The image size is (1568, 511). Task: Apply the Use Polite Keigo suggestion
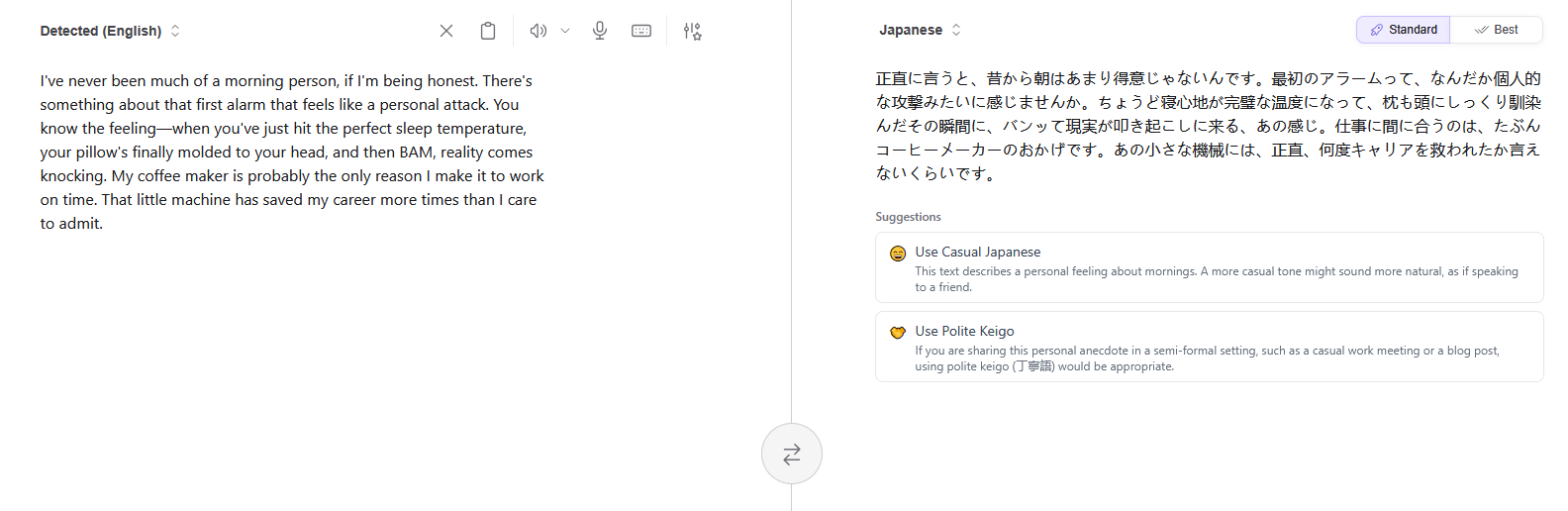tap(964, 331)
